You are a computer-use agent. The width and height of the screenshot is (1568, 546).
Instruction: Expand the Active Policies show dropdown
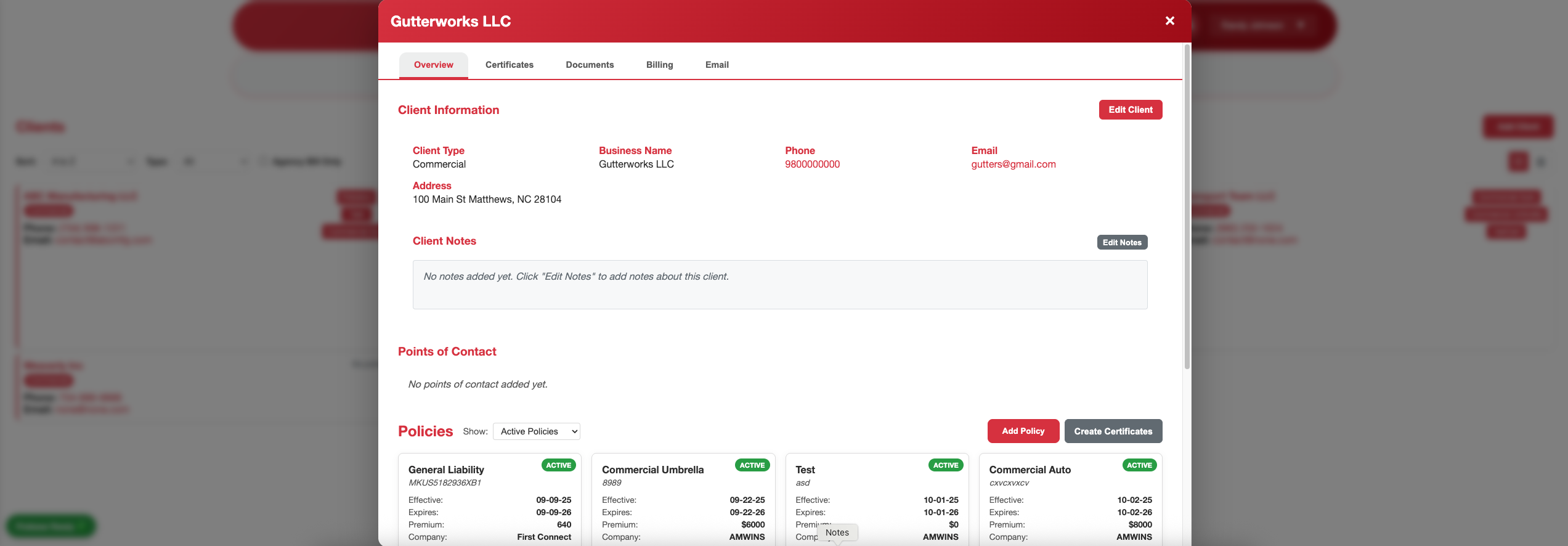pos(536,431)
